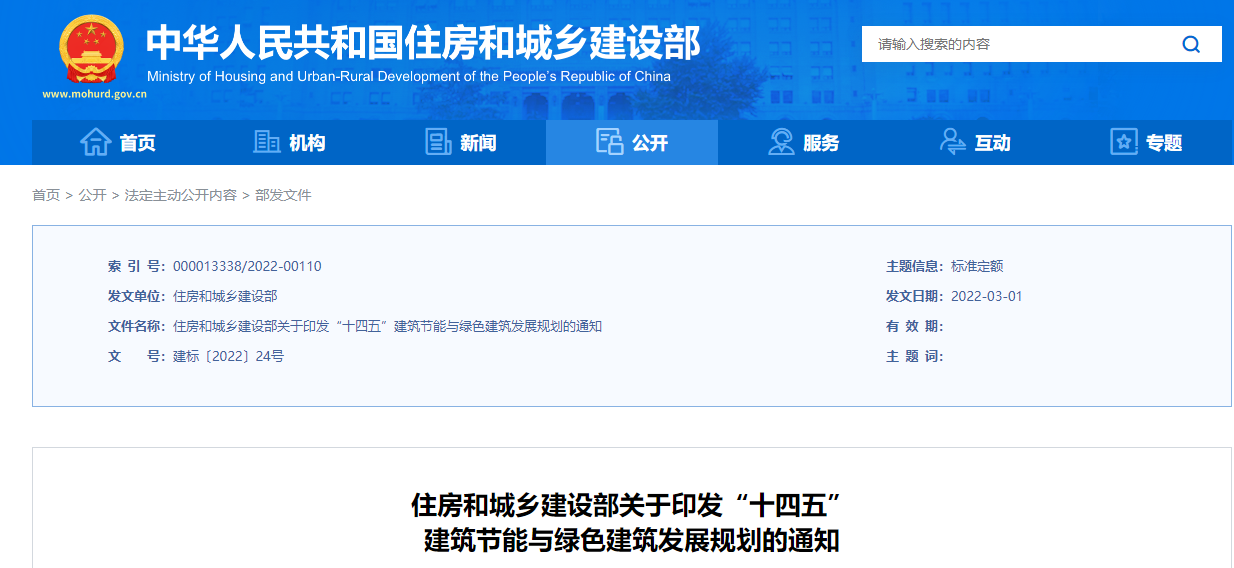Click the newspaper icon beside 新闻
1234x568 pixels.
438,142
